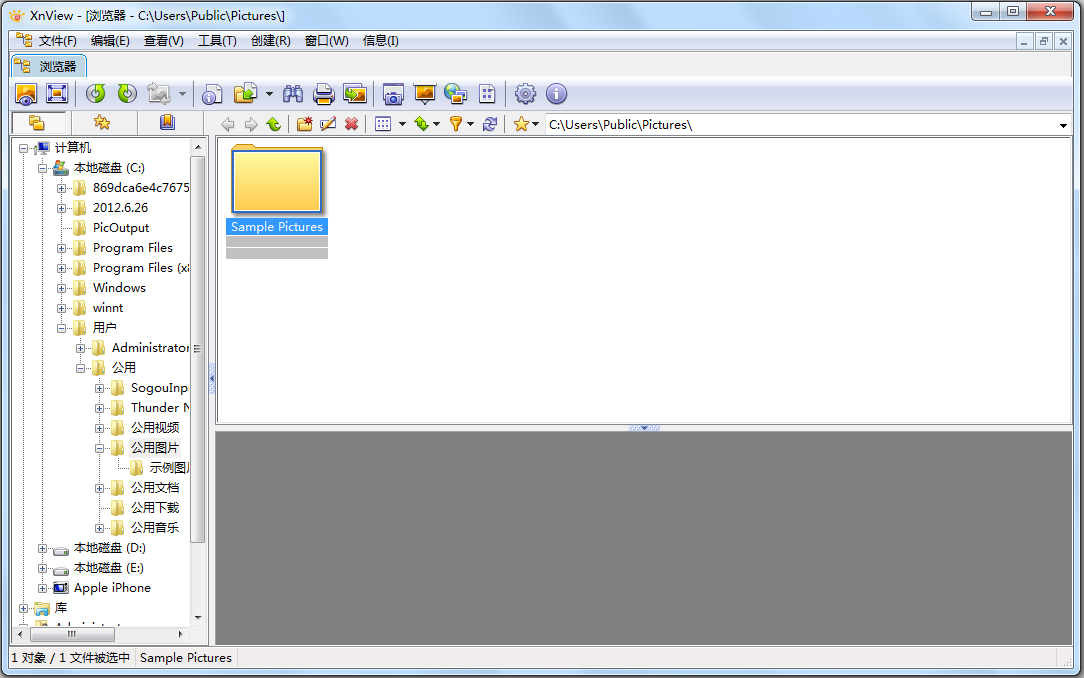
Task: Click the rename pencil icon
Action: [x=328, y=124]
